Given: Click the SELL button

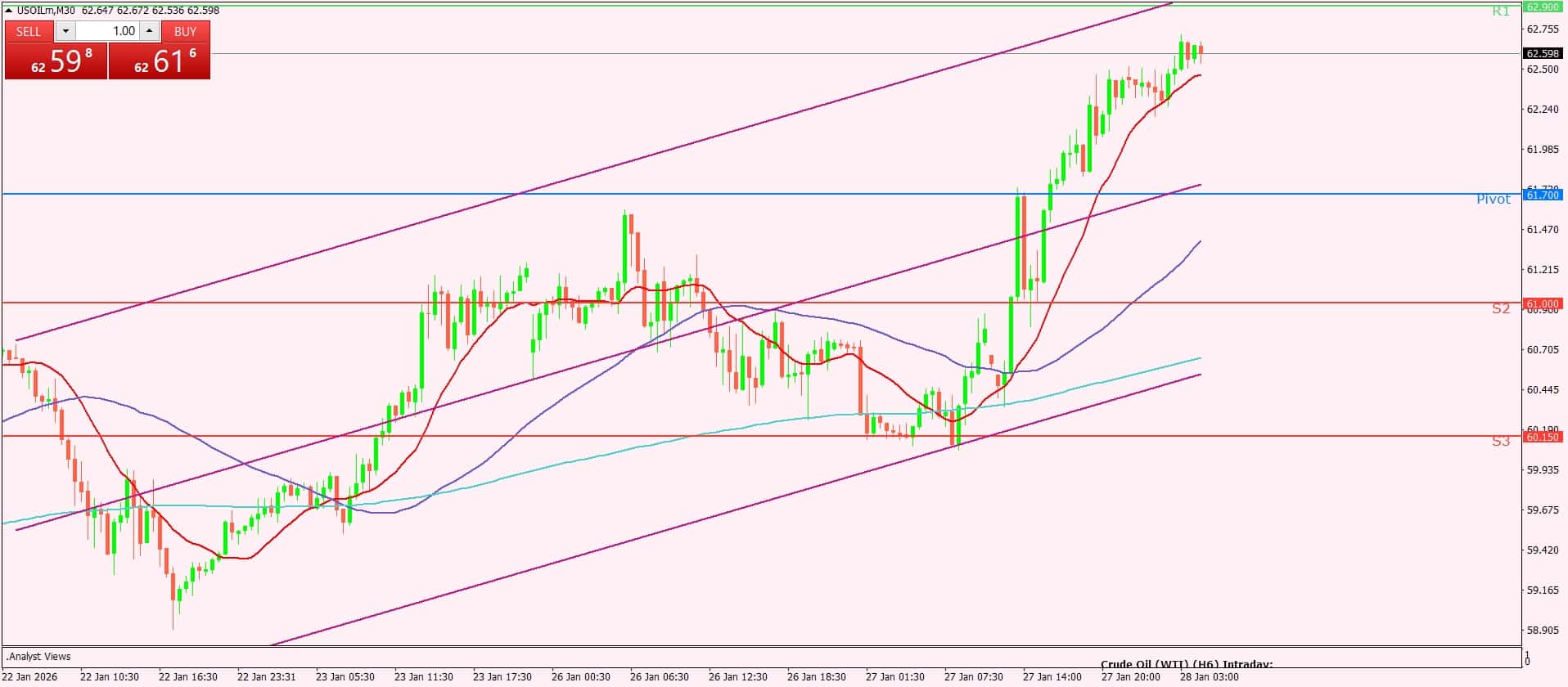Looking at the screenshot, I should coord(29,31).
